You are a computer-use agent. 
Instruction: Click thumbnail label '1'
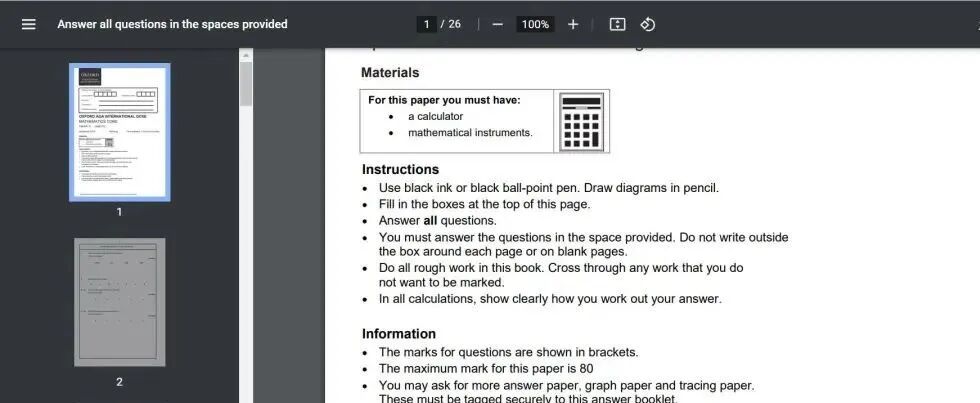click(x=119, y=212)
